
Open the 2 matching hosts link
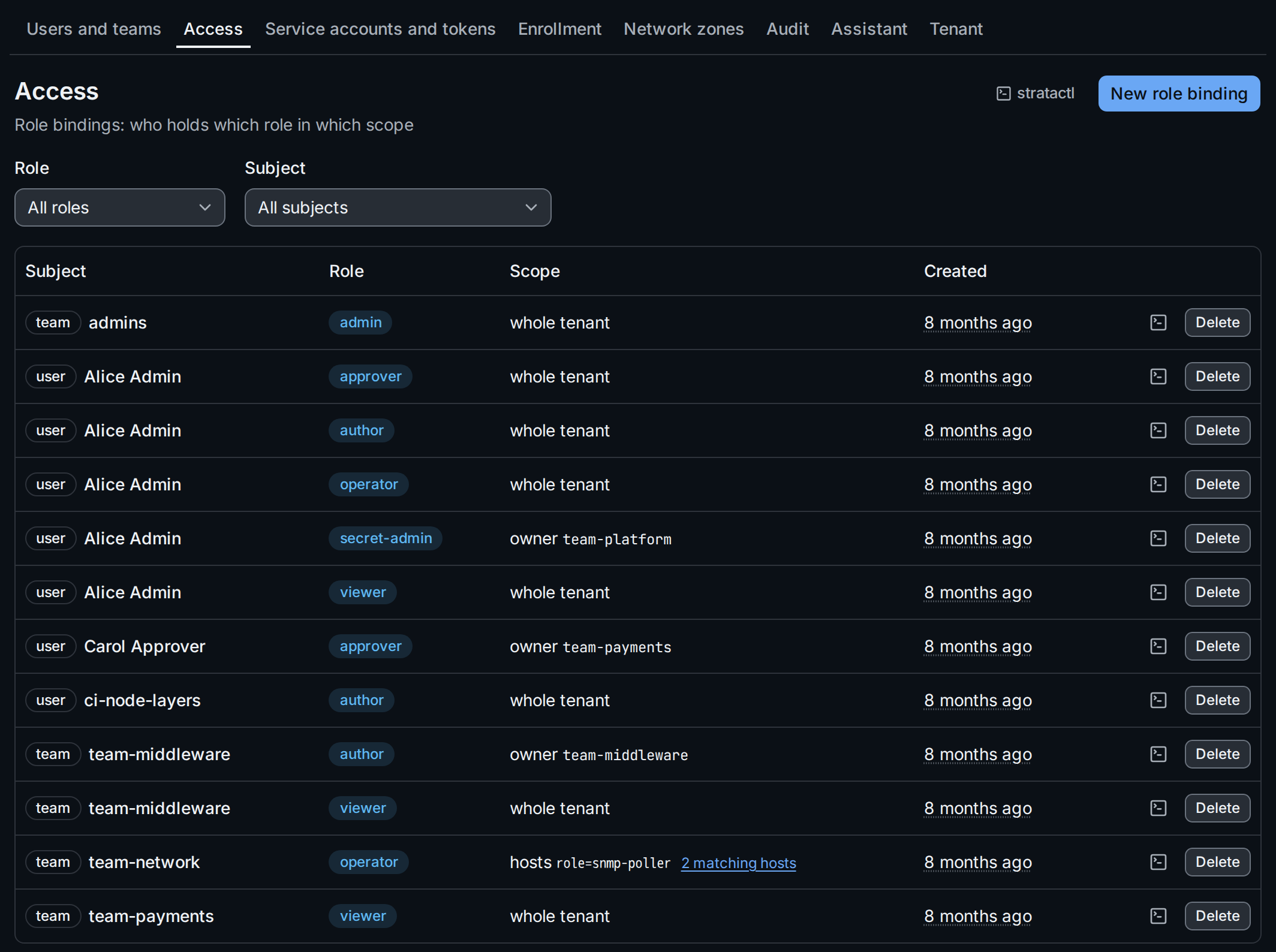click(739, 863)
